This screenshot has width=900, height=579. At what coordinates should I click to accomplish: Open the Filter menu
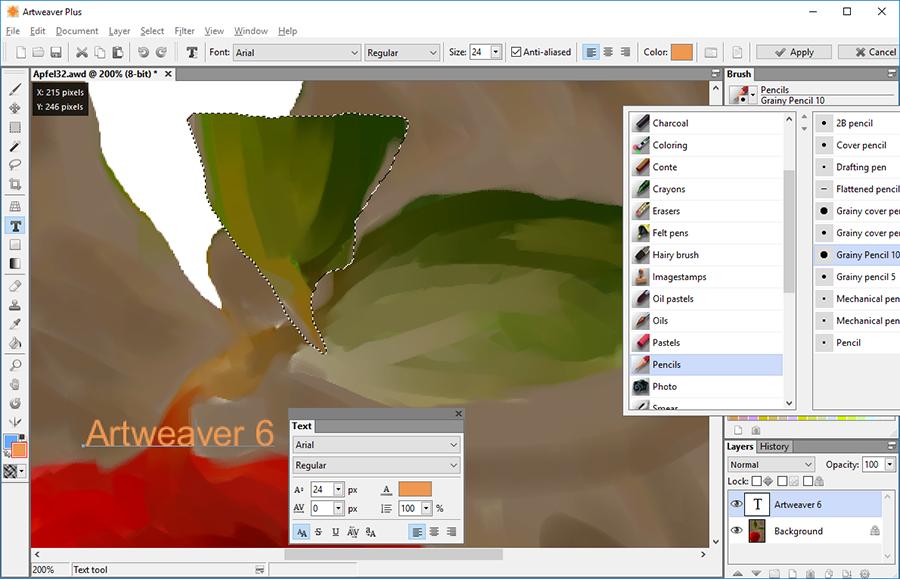184,31
